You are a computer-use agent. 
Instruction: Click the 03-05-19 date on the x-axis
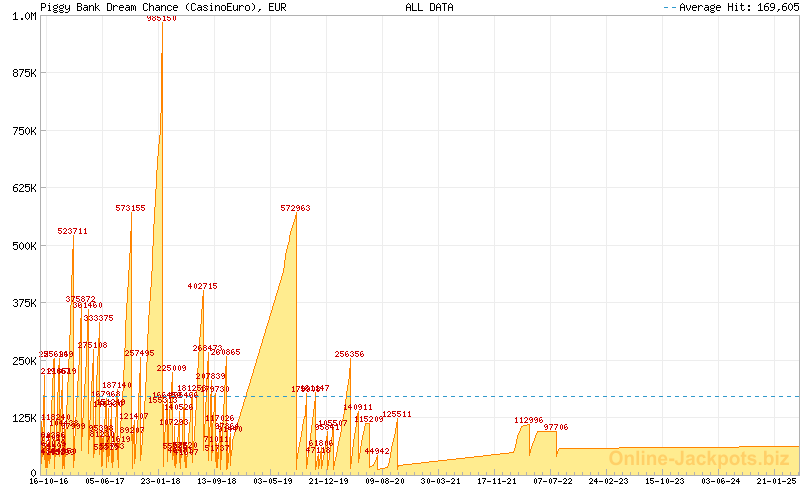pos(273,481)
